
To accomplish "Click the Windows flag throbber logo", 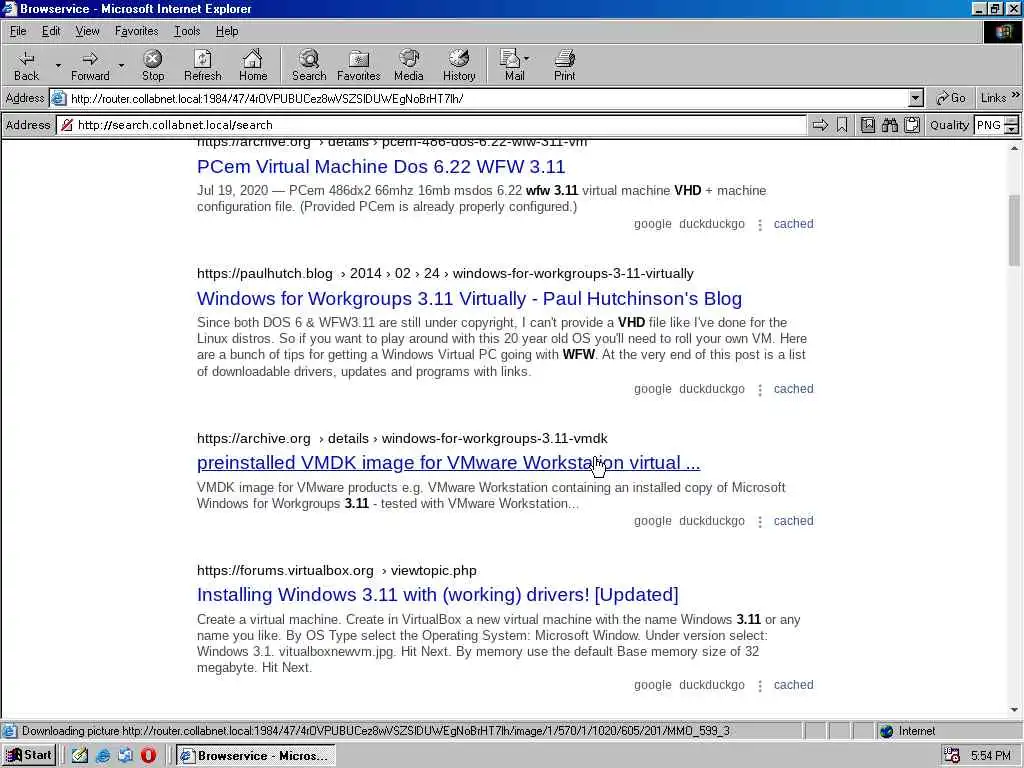I will [x=1002, y=31].
